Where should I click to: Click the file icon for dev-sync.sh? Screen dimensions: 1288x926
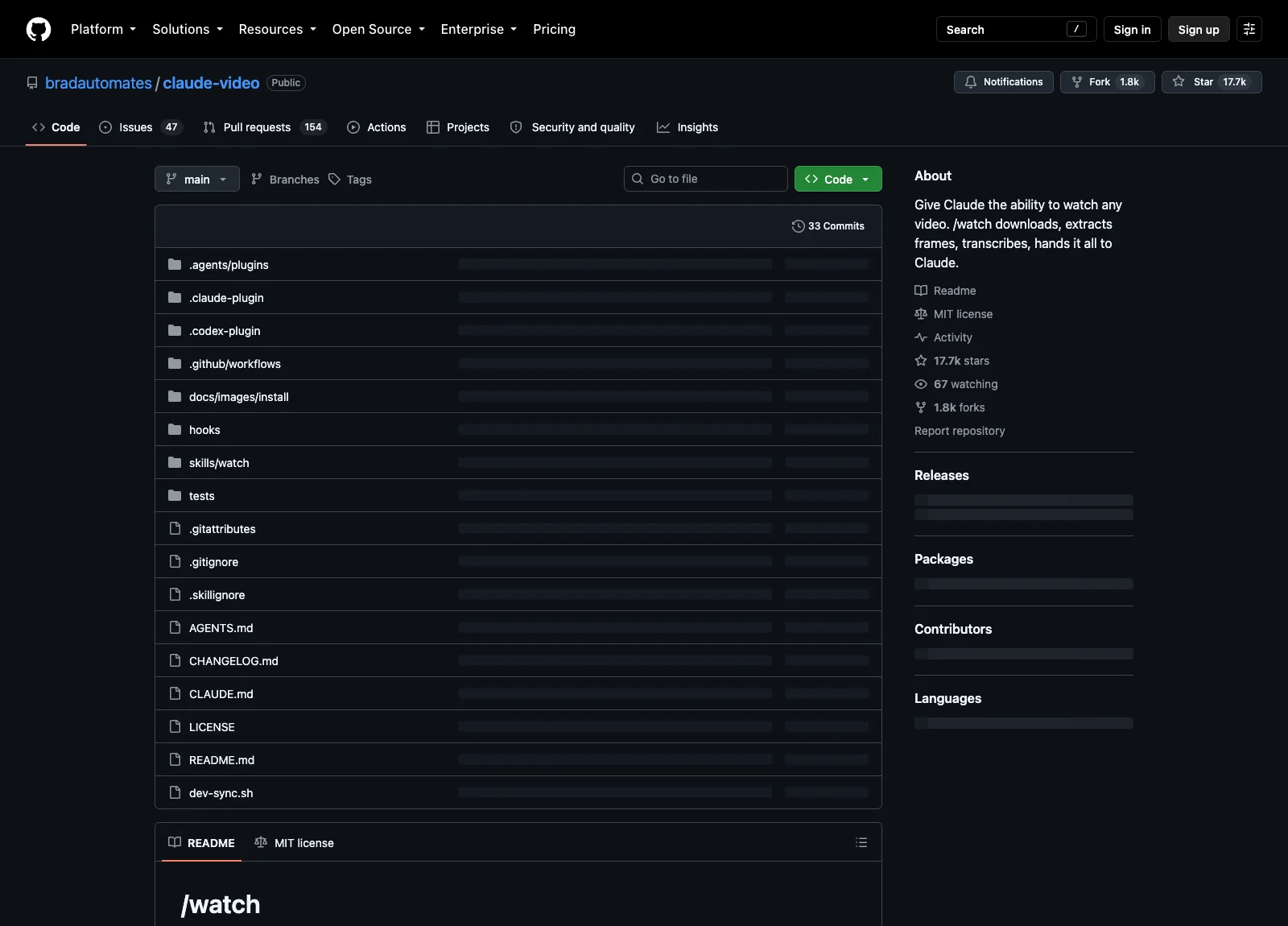(x=175, y=792)
